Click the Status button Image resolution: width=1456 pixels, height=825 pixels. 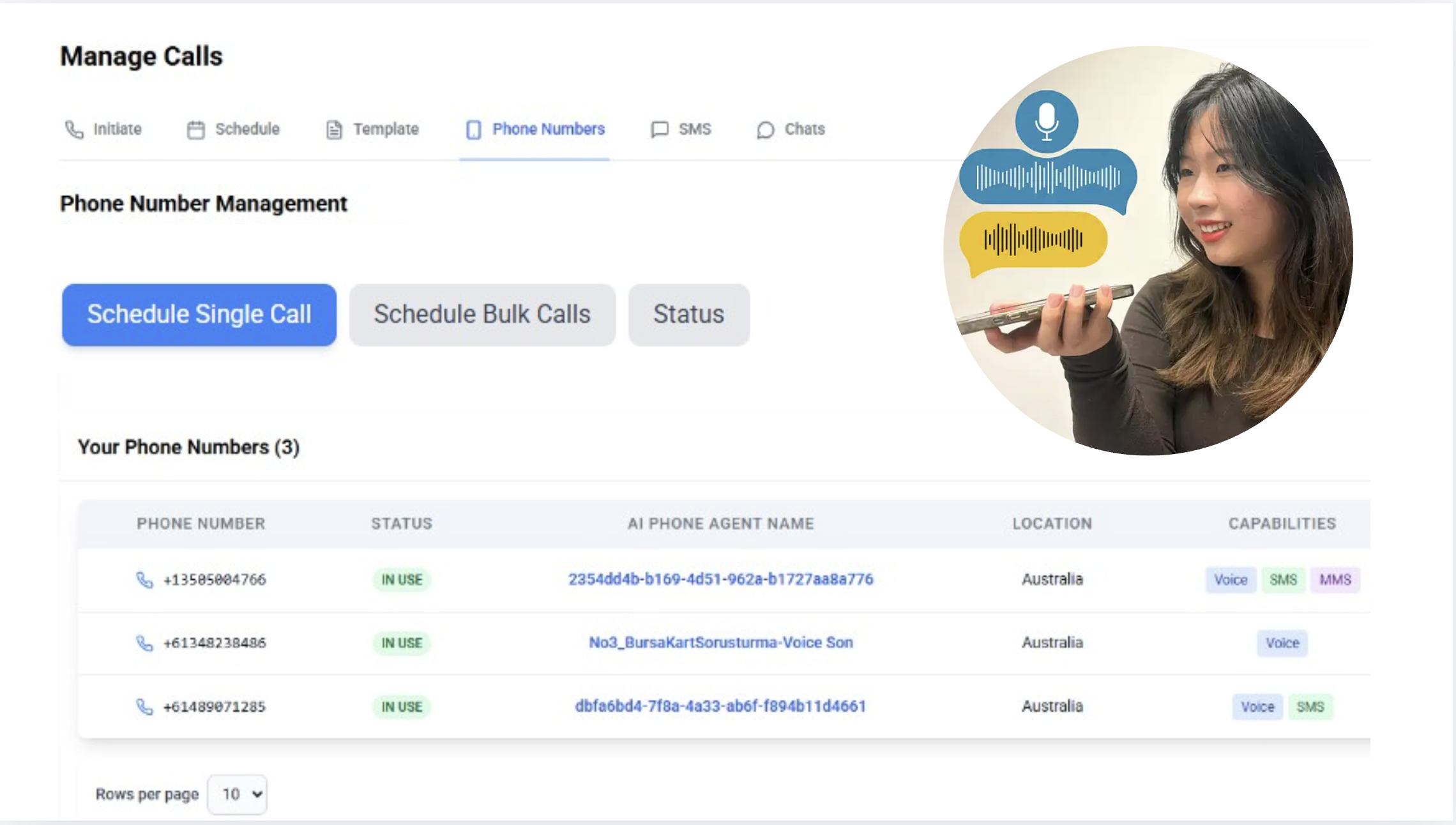click(x=688, y=315)
